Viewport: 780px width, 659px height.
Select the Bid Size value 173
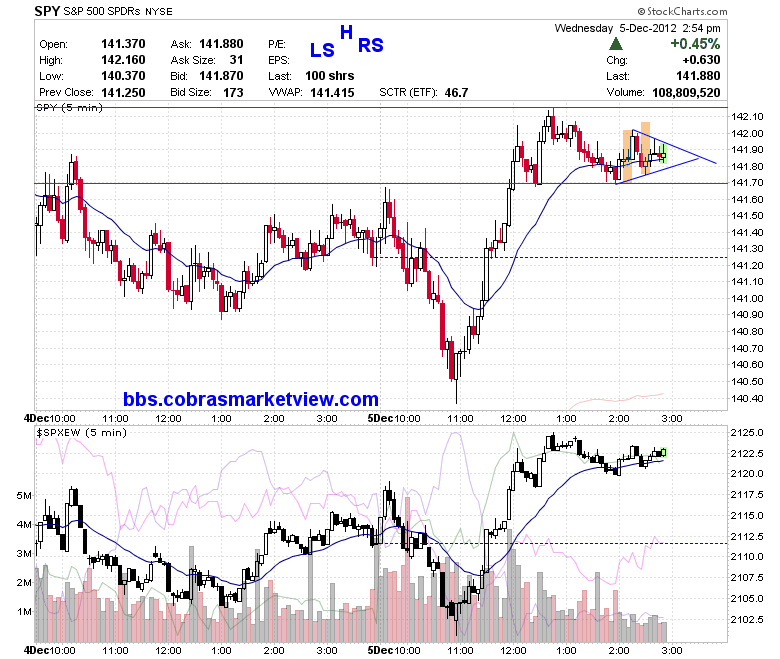233,93
